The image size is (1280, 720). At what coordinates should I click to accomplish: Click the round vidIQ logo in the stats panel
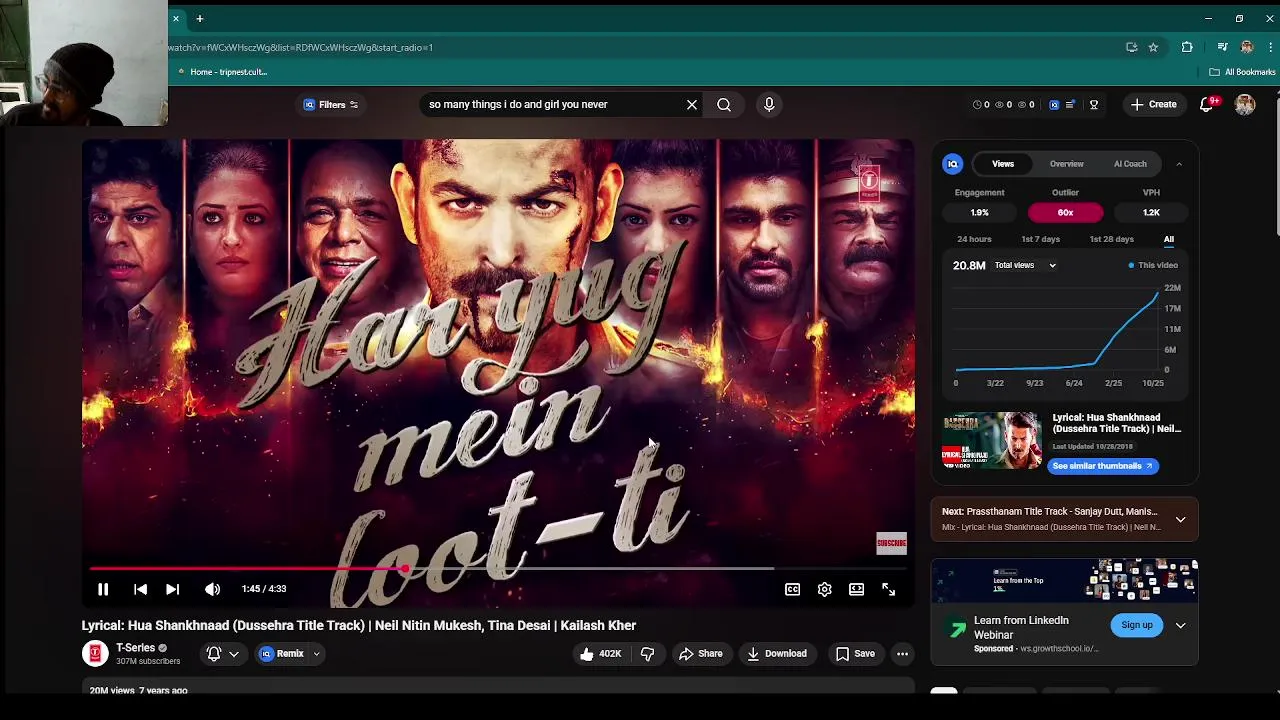953,164
